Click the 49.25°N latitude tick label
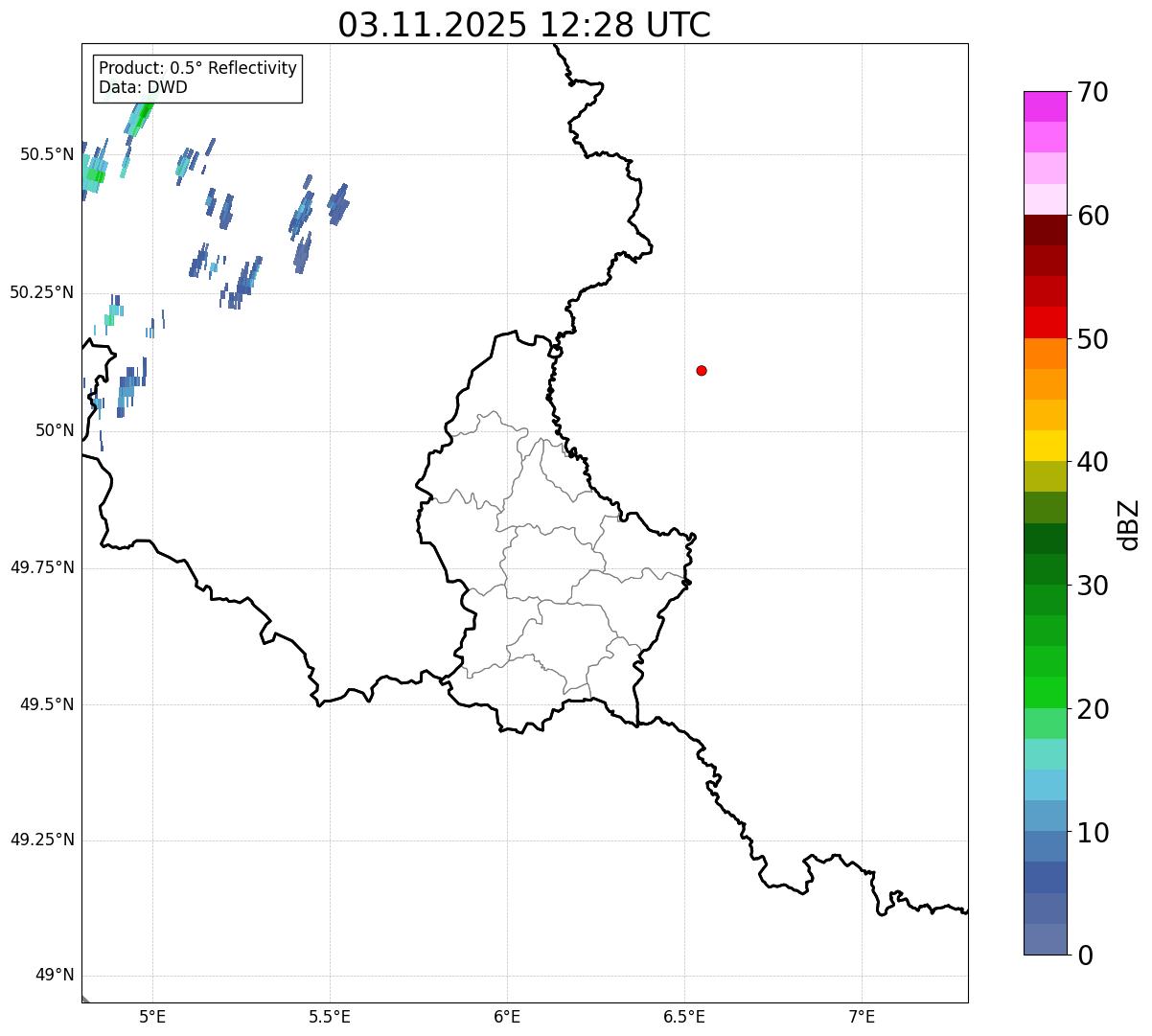This screenshot has width=1152, height=1036. pos(42,840)
